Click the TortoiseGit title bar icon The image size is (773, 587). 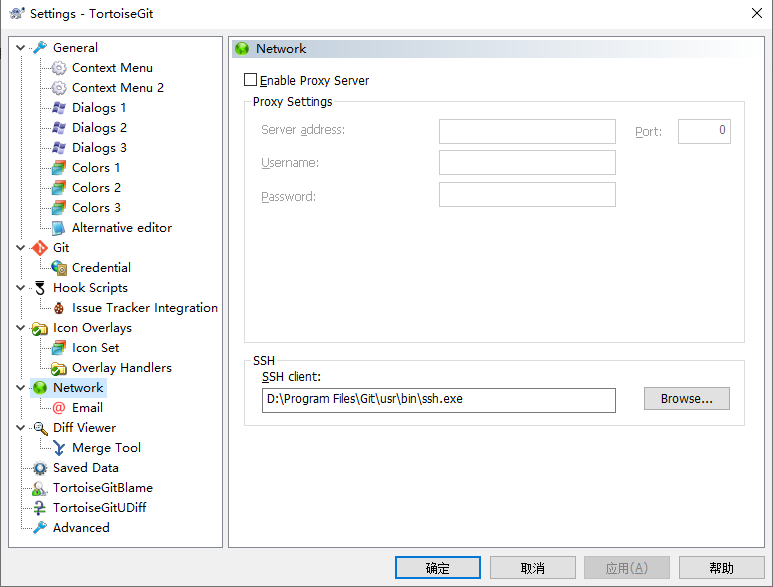[16, 13]
